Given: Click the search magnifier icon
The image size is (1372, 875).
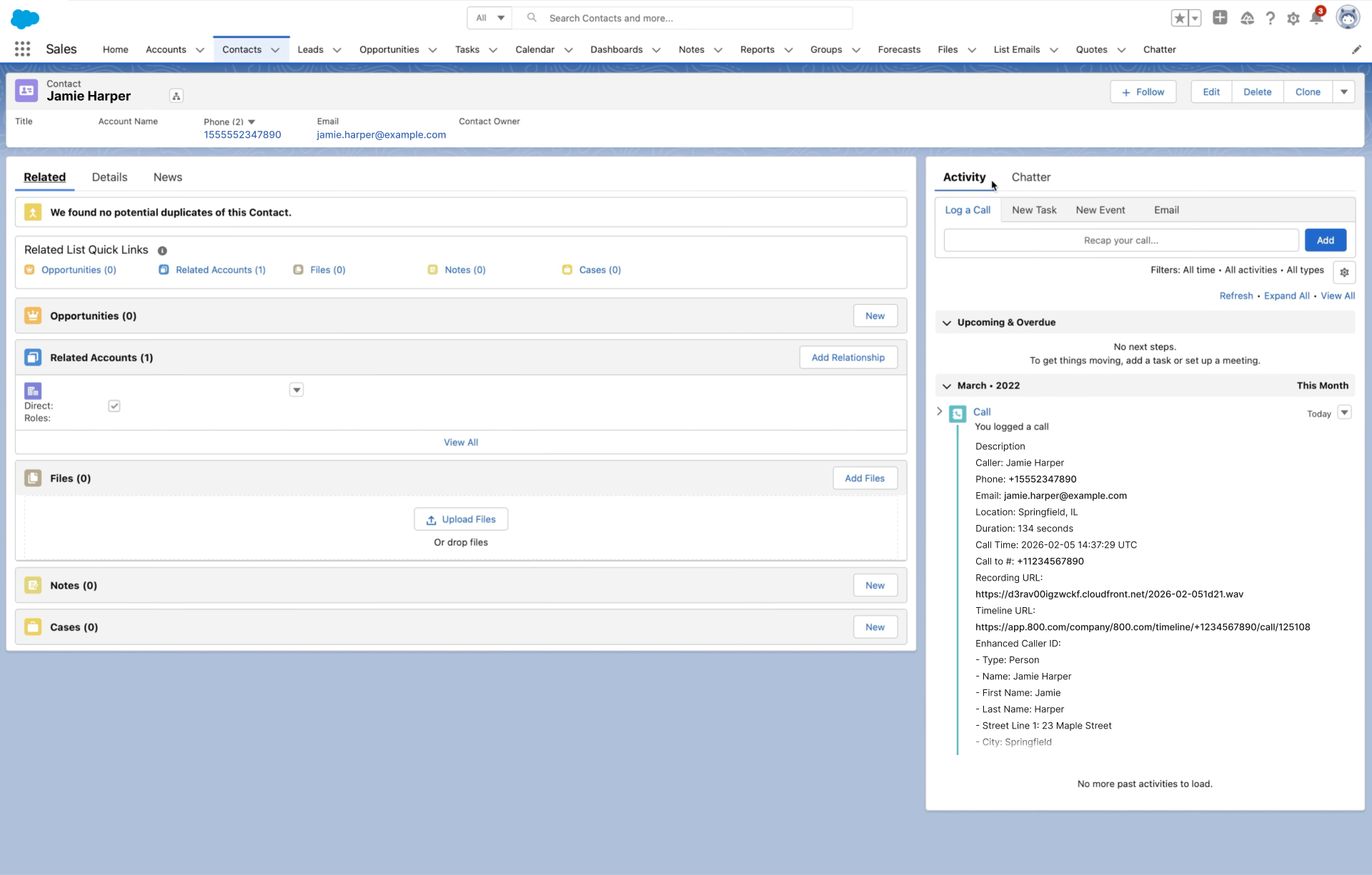Looking at the screenshot, I should pos(532,18).
